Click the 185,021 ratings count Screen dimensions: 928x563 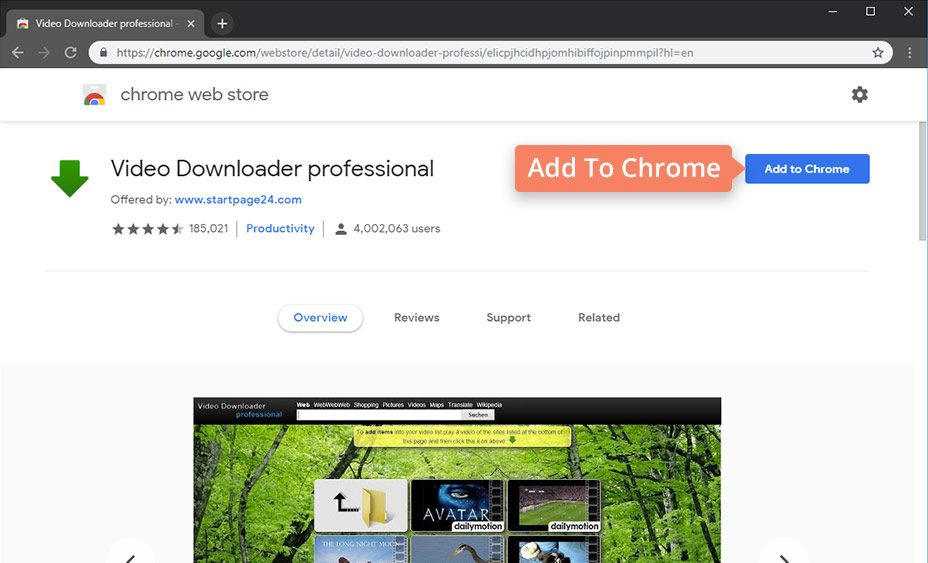208,229
